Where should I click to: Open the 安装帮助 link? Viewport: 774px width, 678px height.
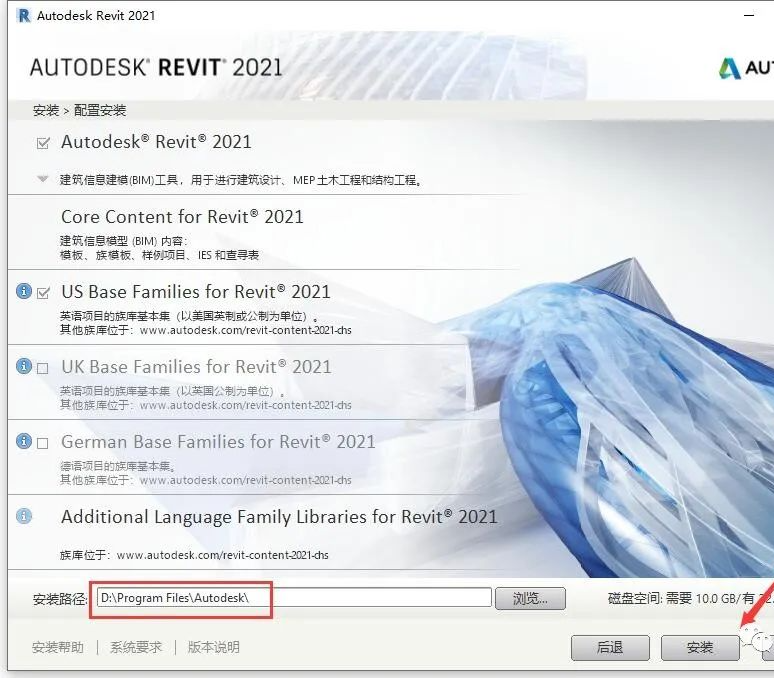point(58,647)
